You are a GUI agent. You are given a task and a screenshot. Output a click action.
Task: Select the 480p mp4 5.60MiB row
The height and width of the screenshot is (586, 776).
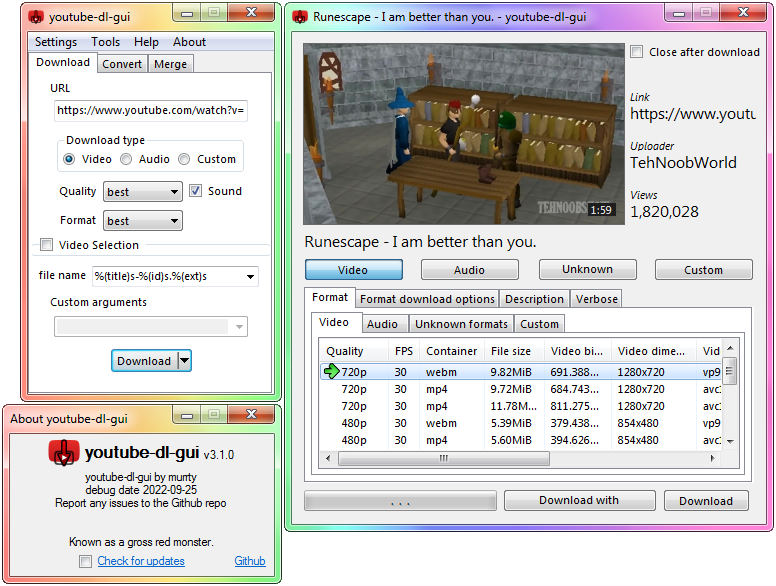(521, 440)
